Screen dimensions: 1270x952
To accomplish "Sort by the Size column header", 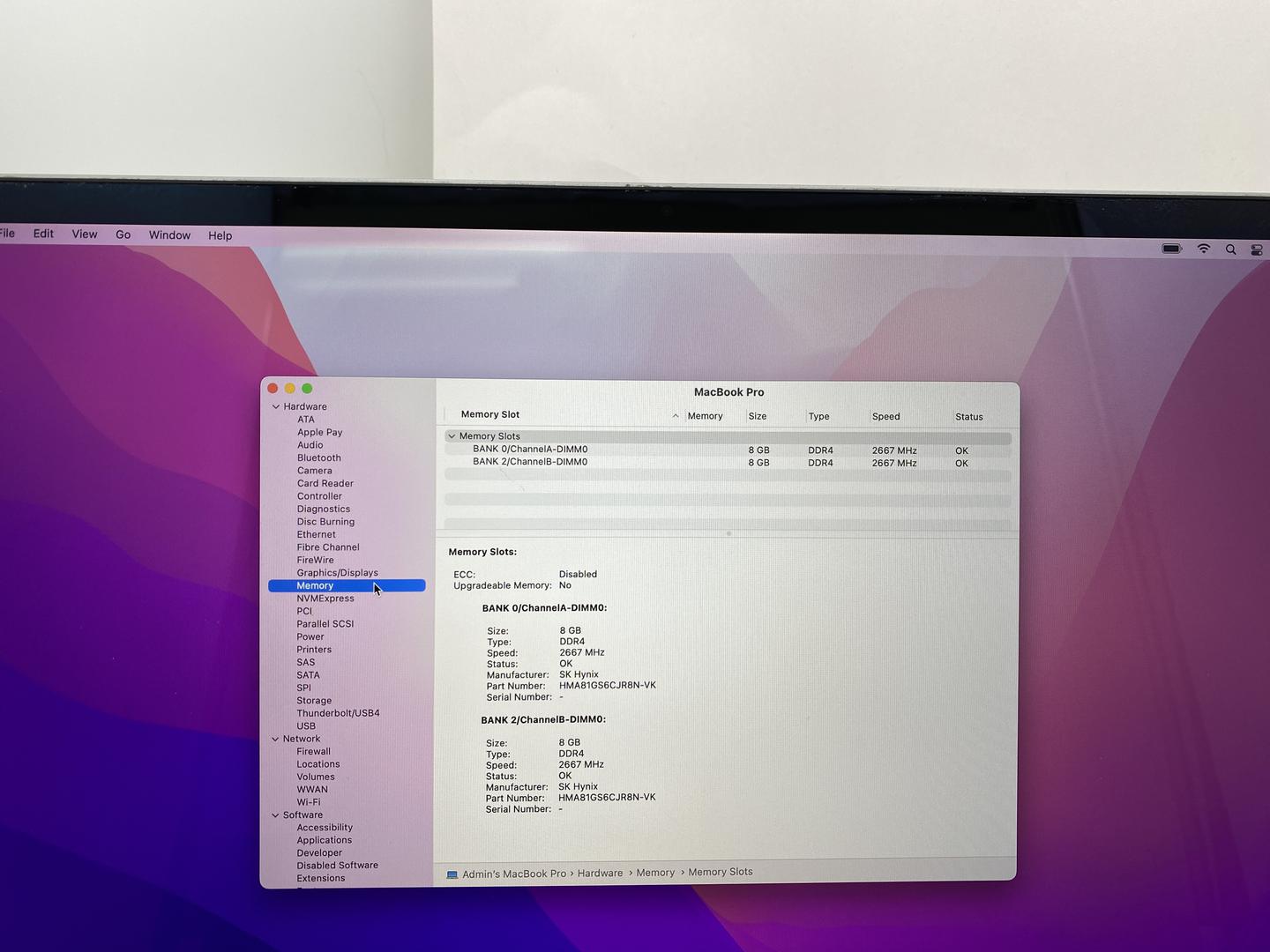I will pyautogui.click(x=758, y=416).
